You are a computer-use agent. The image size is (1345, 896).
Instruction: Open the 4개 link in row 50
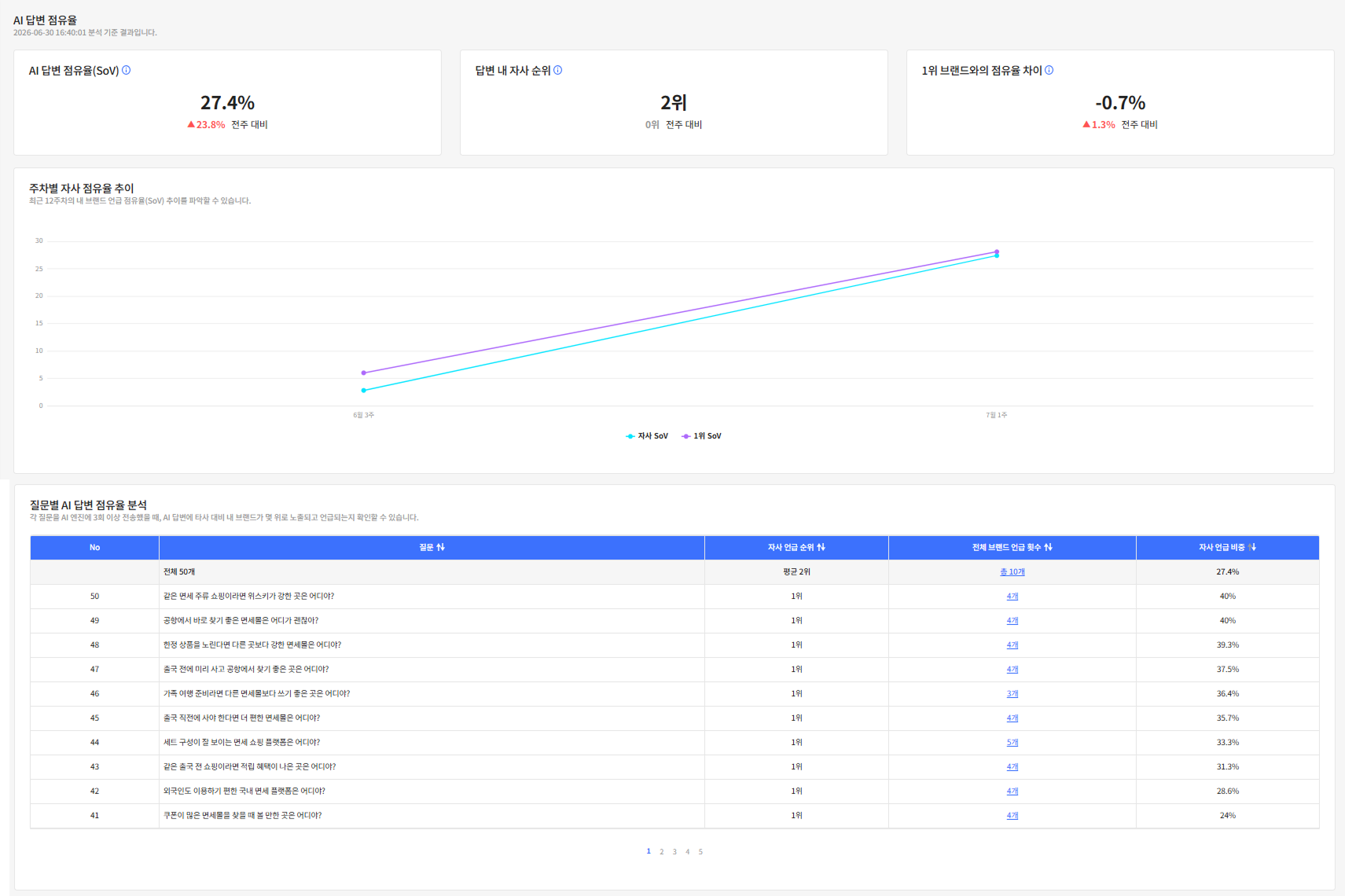click(1012, 597)
